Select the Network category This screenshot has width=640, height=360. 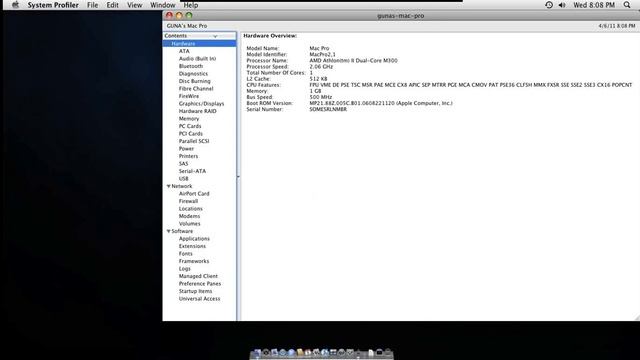(x=181, y=186)
